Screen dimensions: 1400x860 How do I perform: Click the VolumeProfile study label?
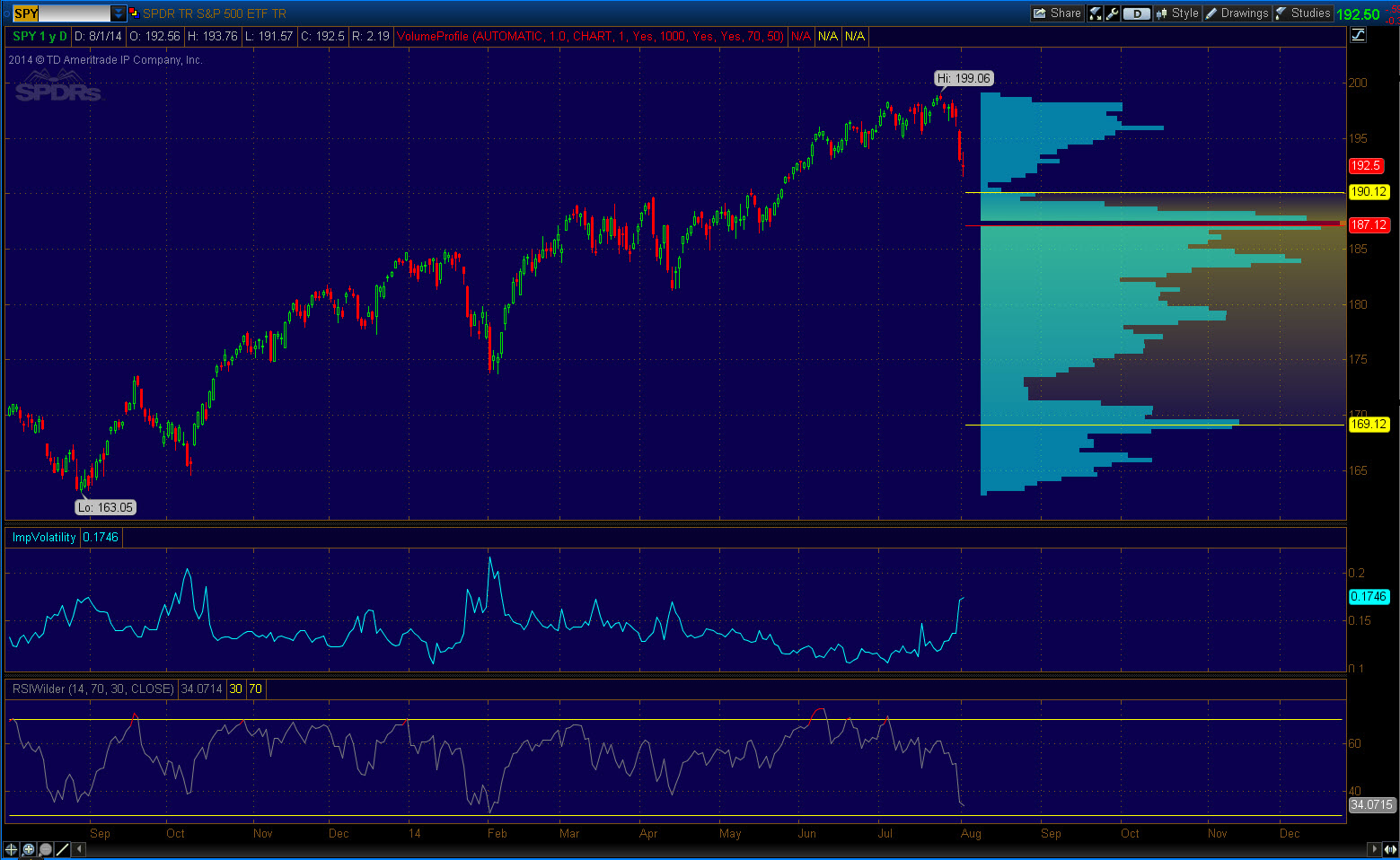(x=591, y=37)
